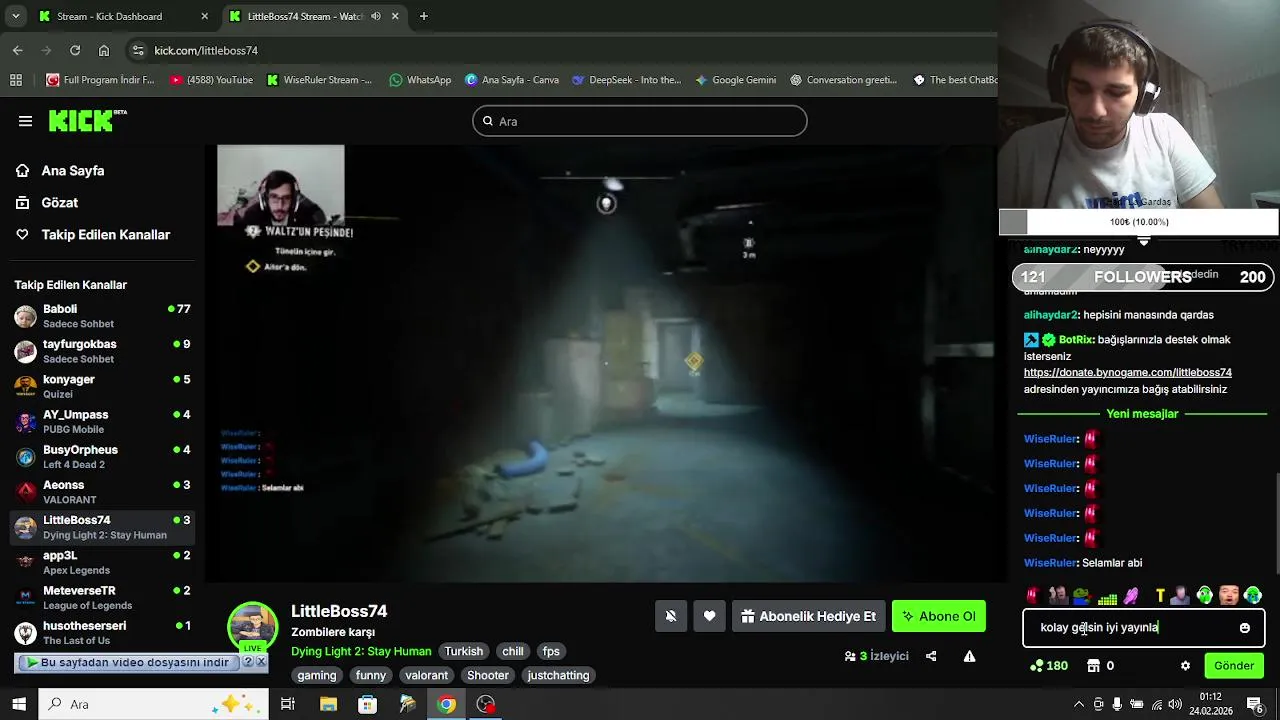This screenshot has width=1280, height=720.
Task: Click the Ara search field on Kick
Action: coord(640,121)
